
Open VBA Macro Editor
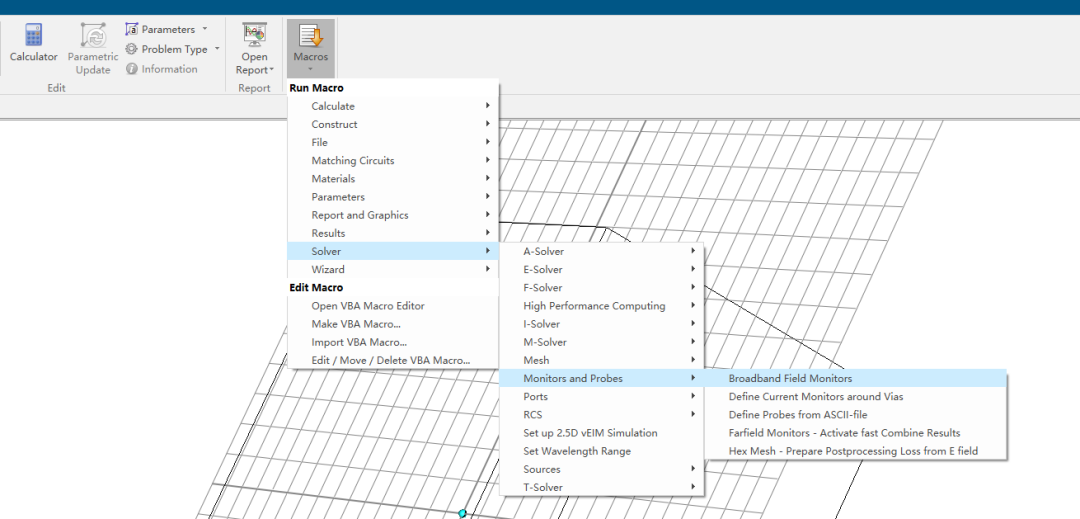click(367, 306)
